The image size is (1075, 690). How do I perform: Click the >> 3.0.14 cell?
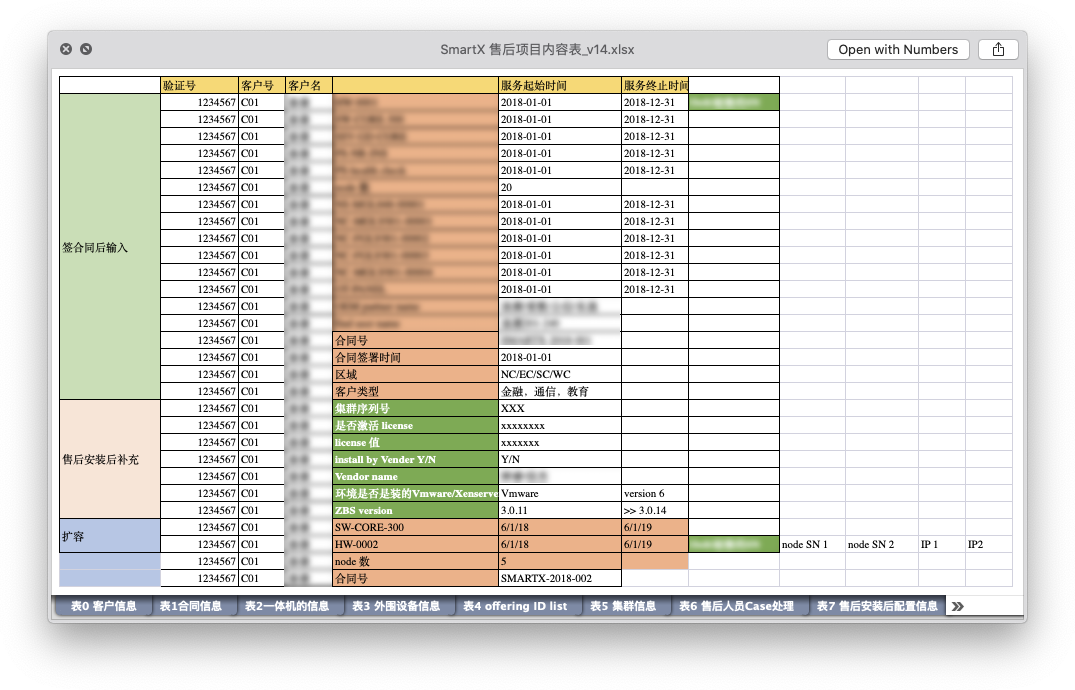click(x=655, y=510)
